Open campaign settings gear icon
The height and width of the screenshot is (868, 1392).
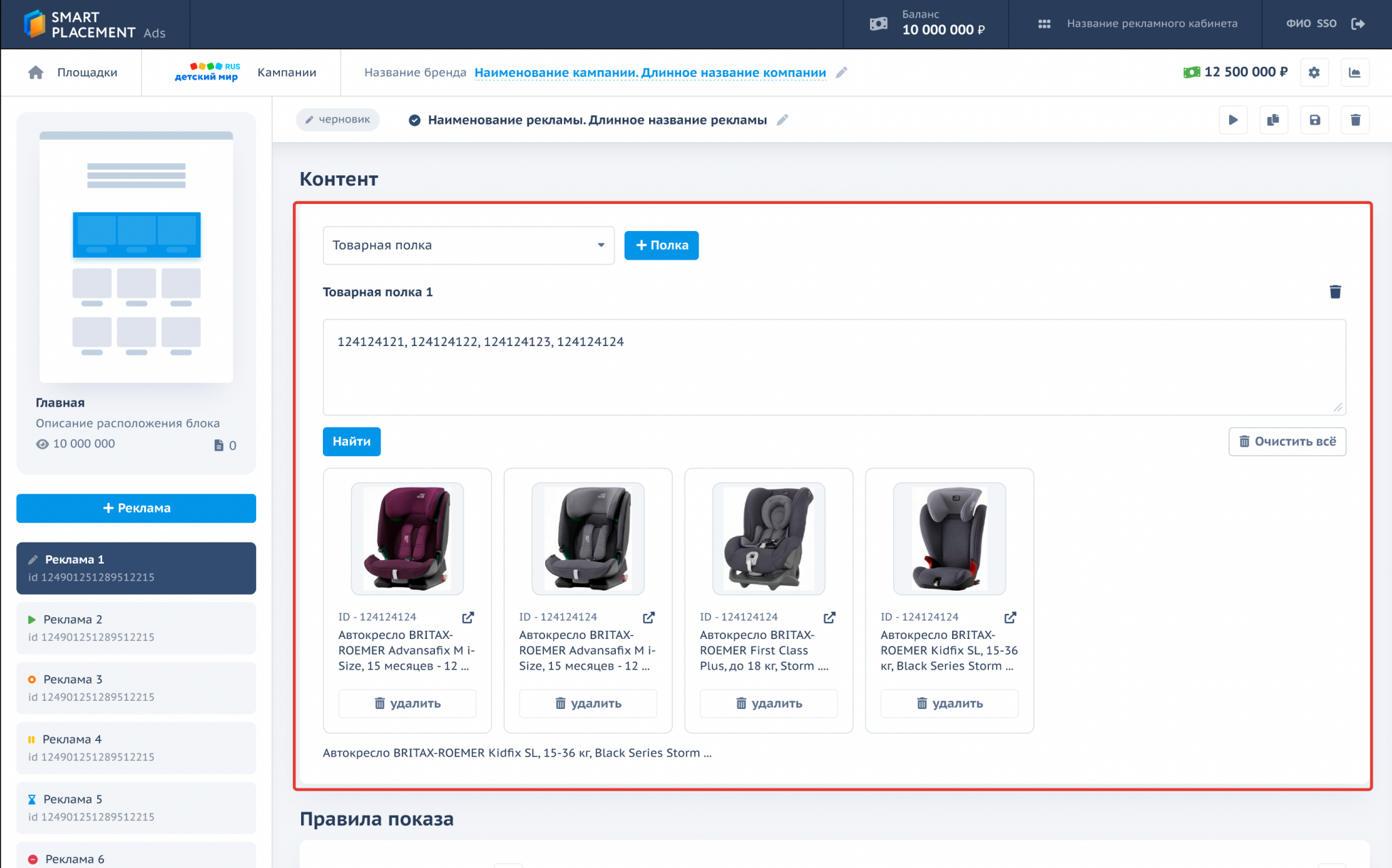1314,73
